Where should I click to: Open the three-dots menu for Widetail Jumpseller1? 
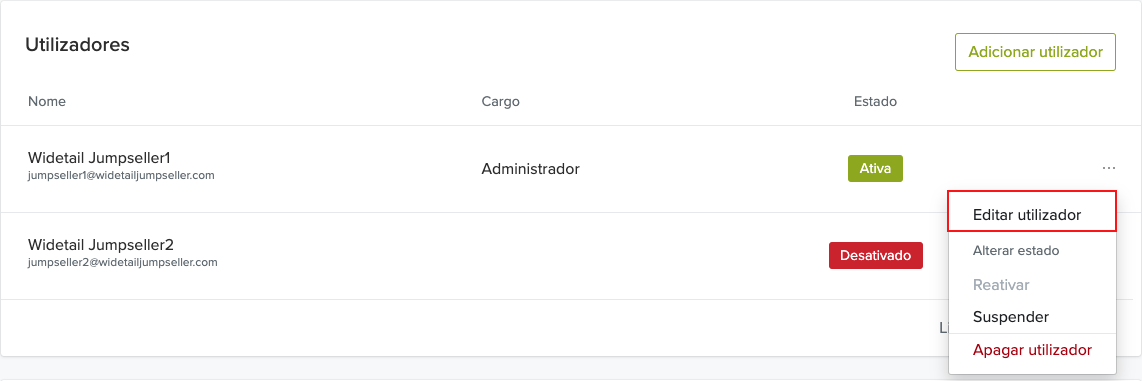point(1108,168)
